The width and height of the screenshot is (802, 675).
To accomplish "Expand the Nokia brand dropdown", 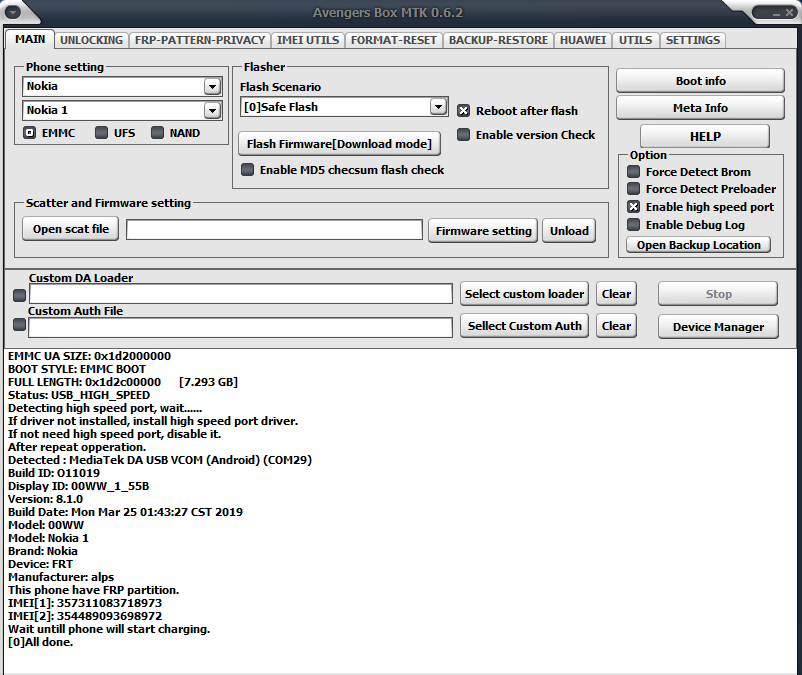I will [x=212, y=86].
